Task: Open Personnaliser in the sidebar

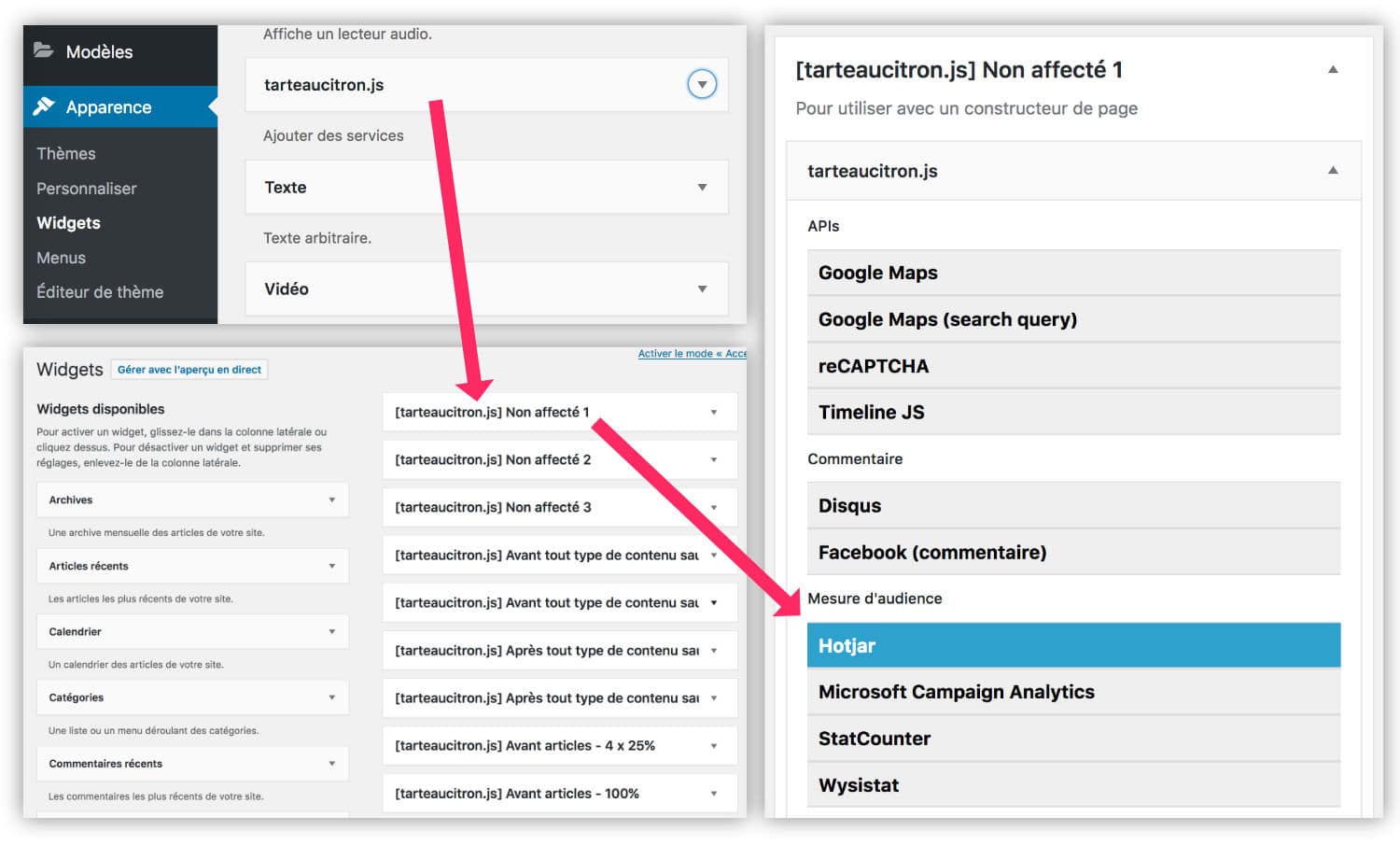Action: 87,189
